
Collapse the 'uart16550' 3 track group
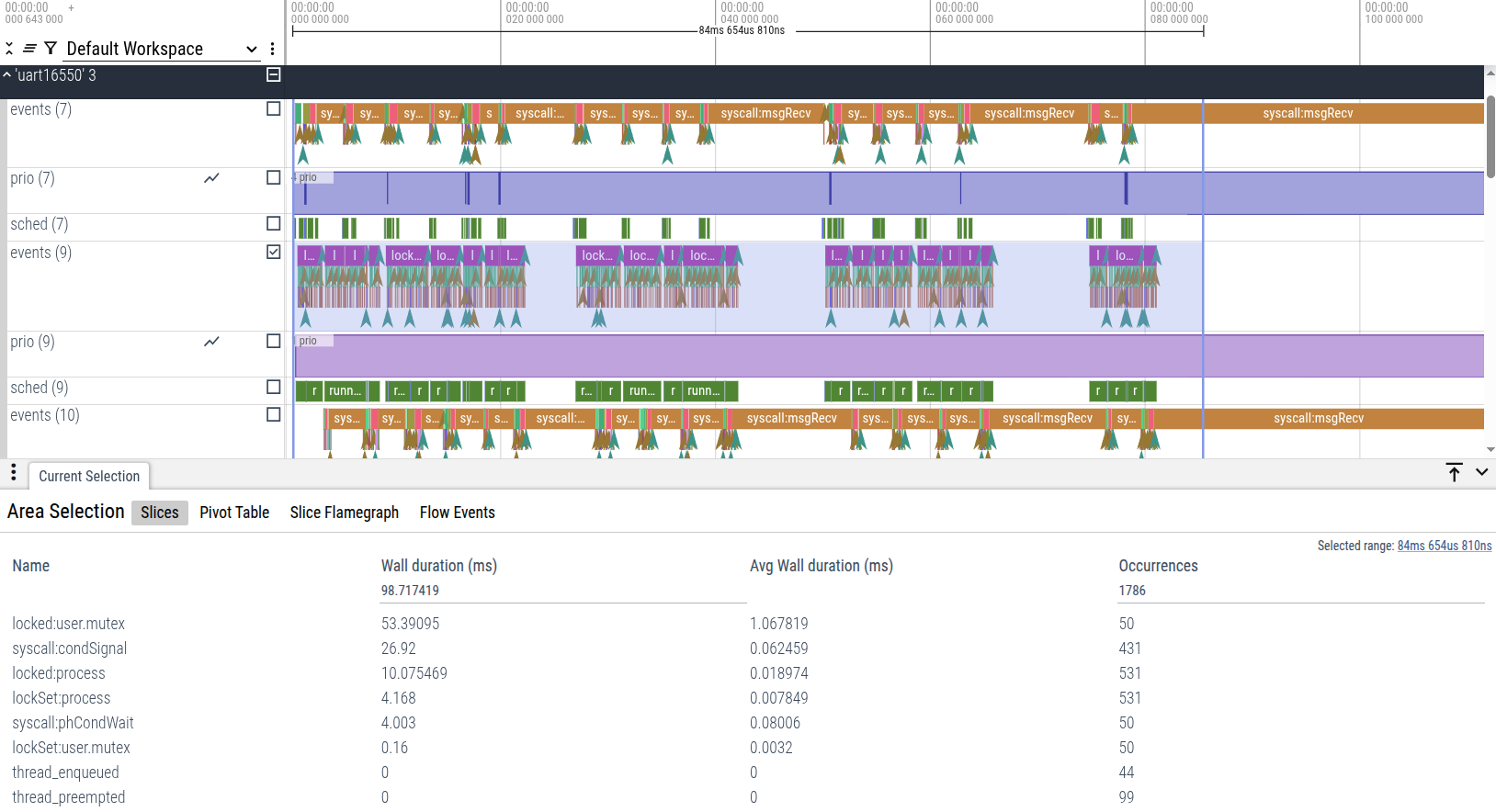[x=7, y=75]
